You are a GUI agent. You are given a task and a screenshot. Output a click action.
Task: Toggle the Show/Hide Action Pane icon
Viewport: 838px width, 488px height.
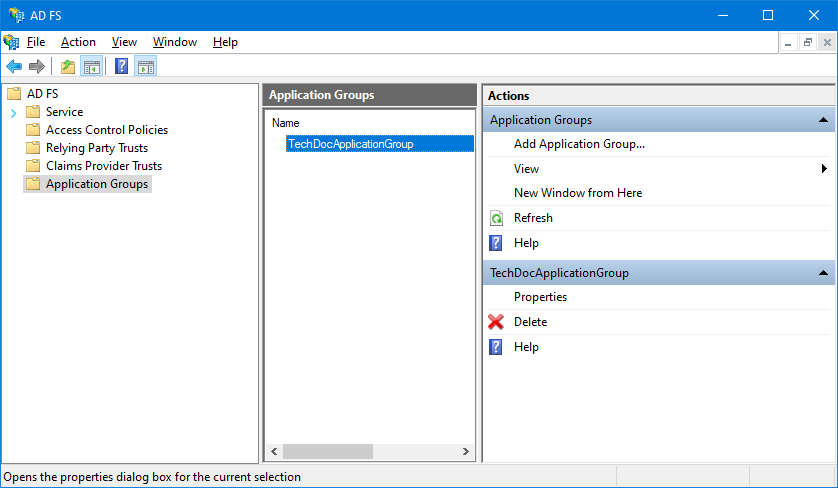pos(145,67)
